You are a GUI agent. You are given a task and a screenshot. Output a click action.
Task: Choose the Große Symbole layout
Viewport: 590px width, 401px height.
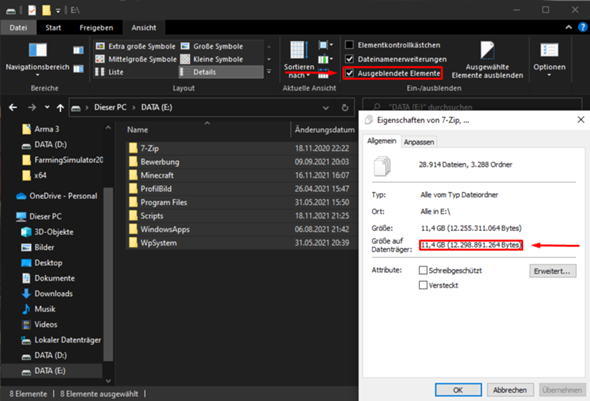point(212,46)
